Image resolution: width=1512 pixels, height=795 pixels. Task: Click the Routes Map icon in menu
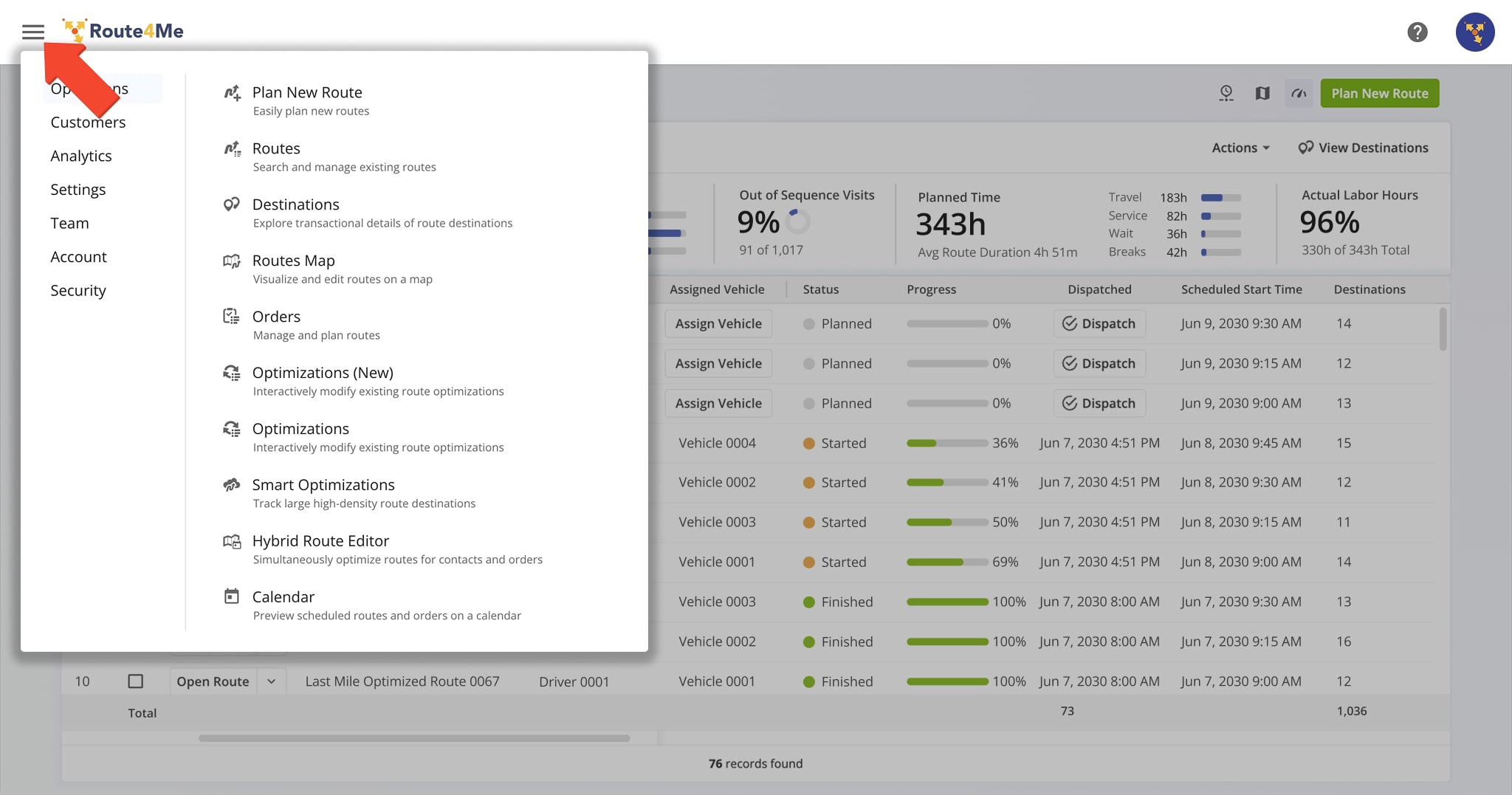[232, 261]
